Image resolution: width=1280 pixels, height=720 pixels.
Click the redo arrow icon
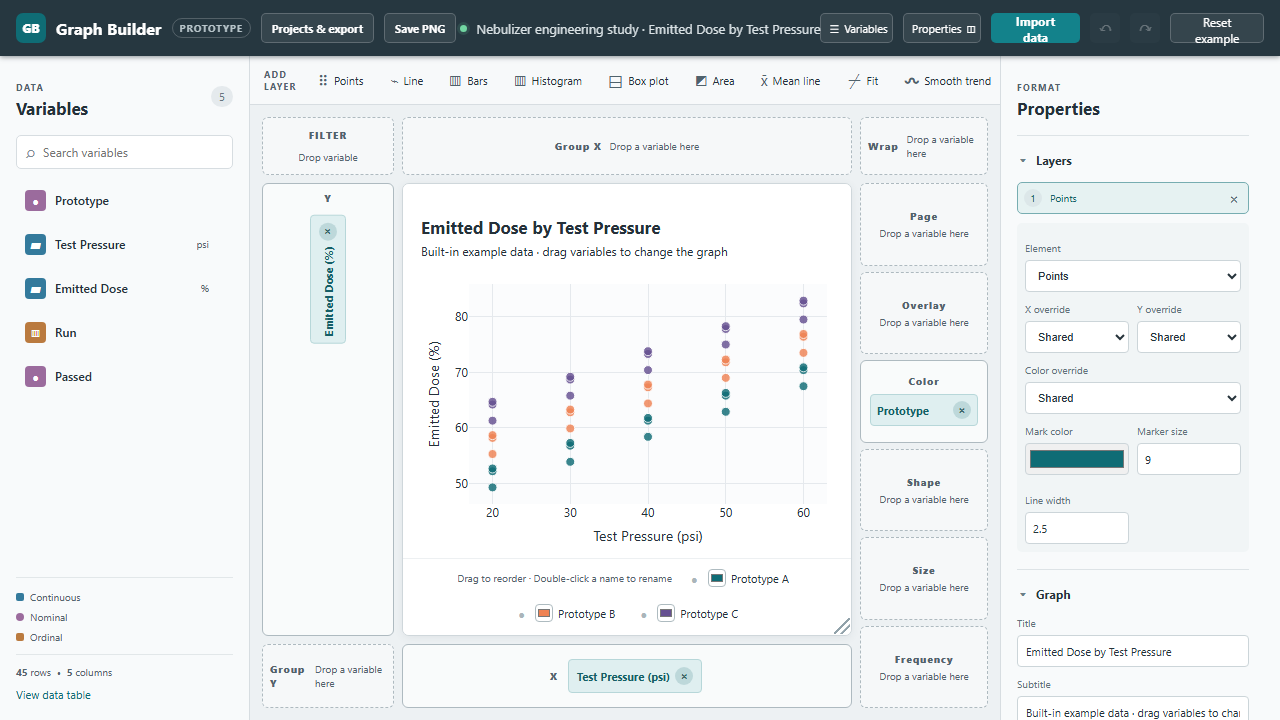(1145, 29)
